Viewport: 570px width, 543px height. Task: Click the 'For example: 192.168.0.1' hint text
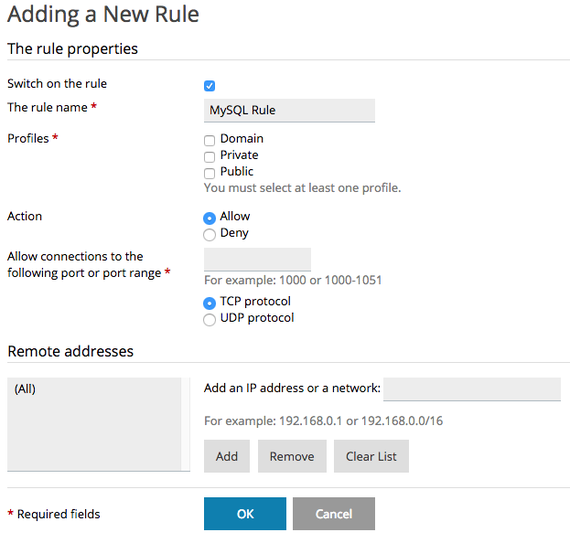(324, 421)
